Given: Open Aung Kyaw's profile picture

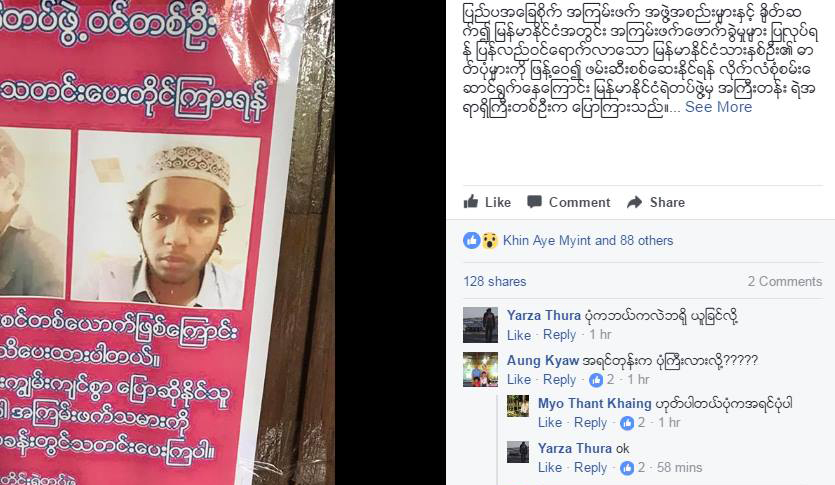Looking at the screenshot, I should coord(480,369).
